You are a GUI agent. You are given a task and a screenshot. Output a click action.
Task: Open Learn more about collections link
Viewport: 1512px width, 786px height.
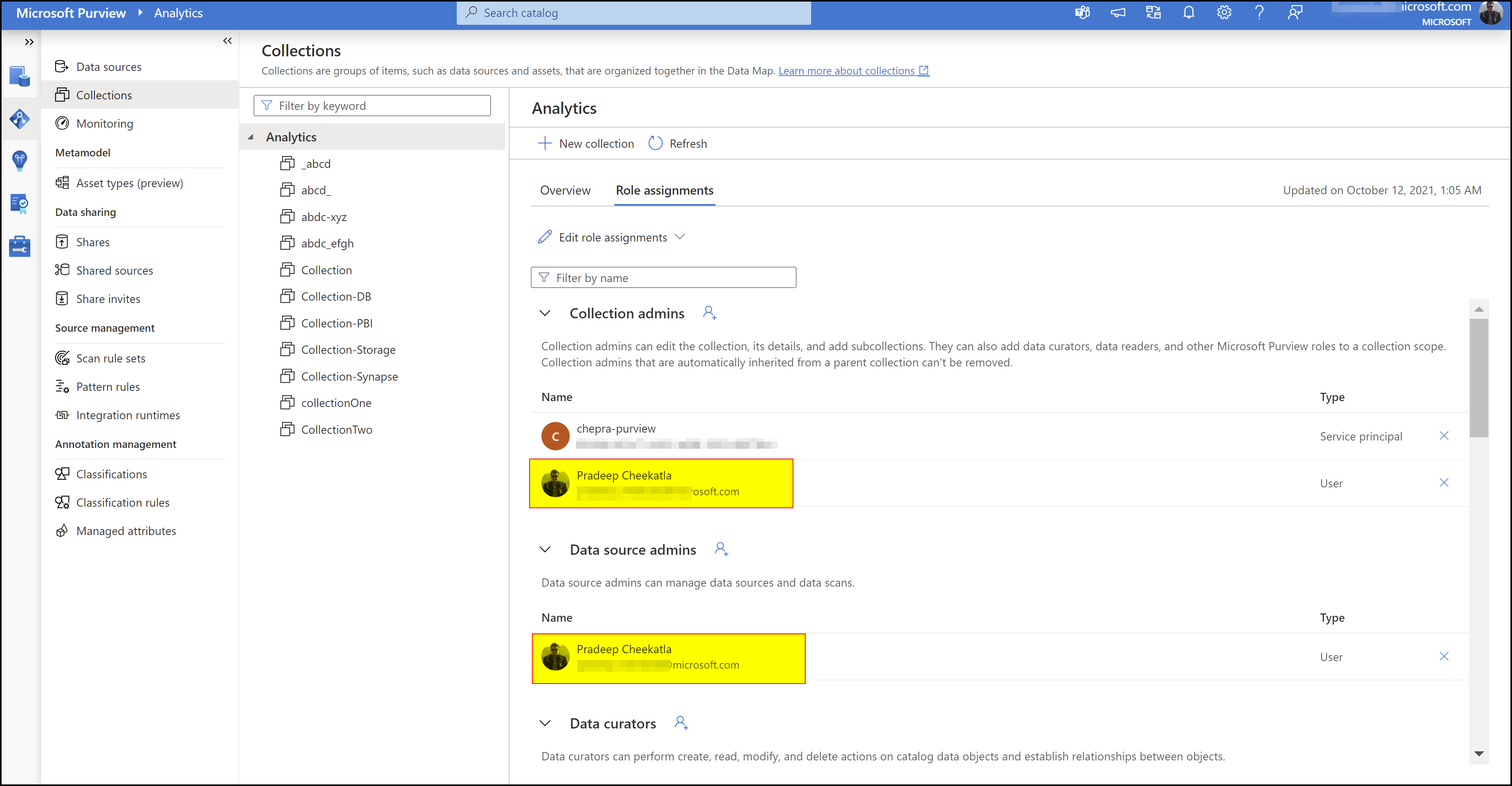tap(853, 71)
